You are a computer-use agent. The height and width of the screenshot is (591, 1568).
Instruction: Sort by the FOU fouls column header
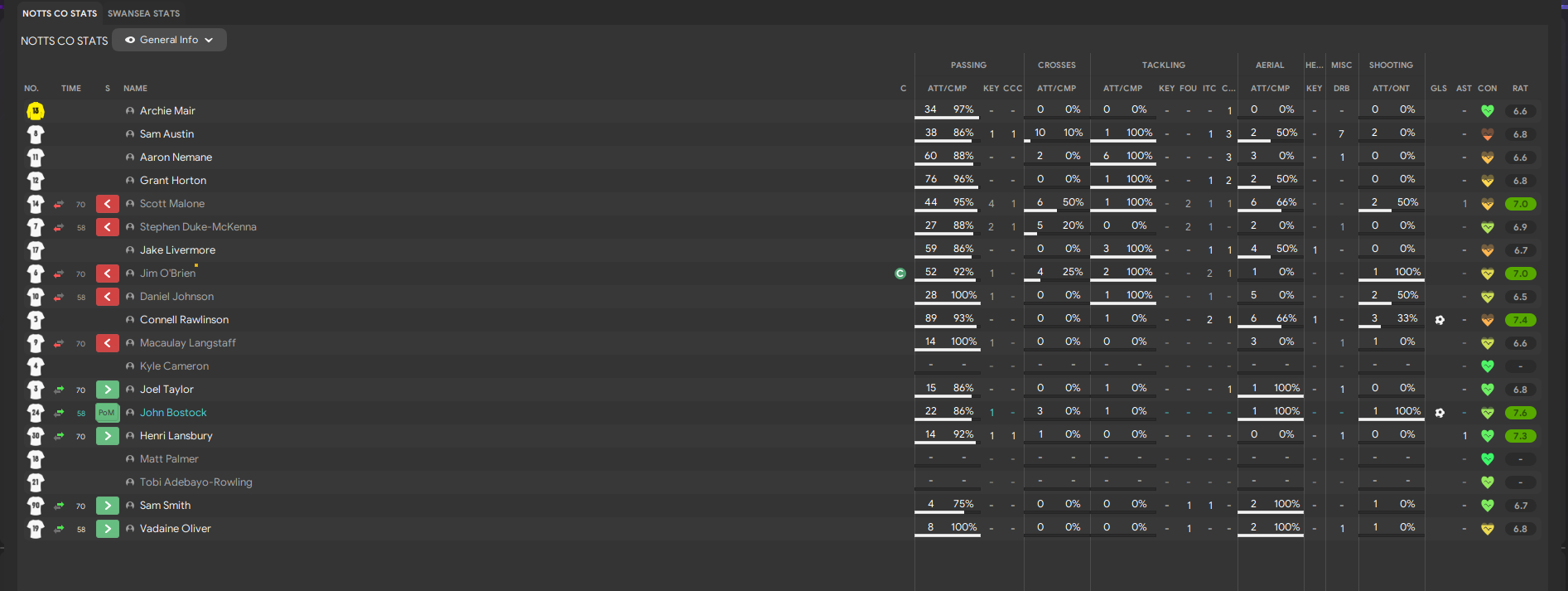click(x=1189, y=88)
